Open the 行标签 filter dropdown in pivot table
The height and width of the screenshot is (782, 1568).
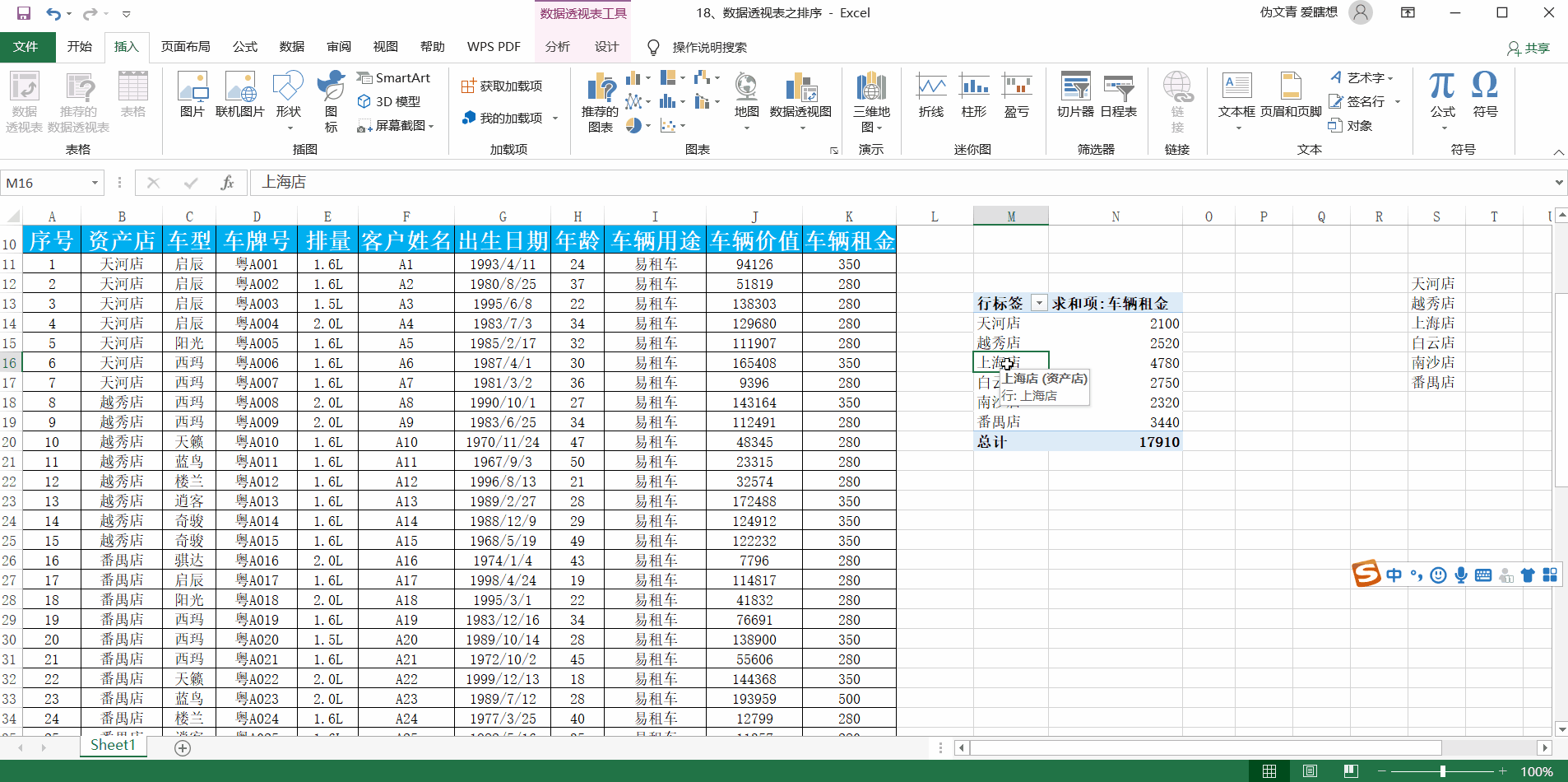[1039, 303]
